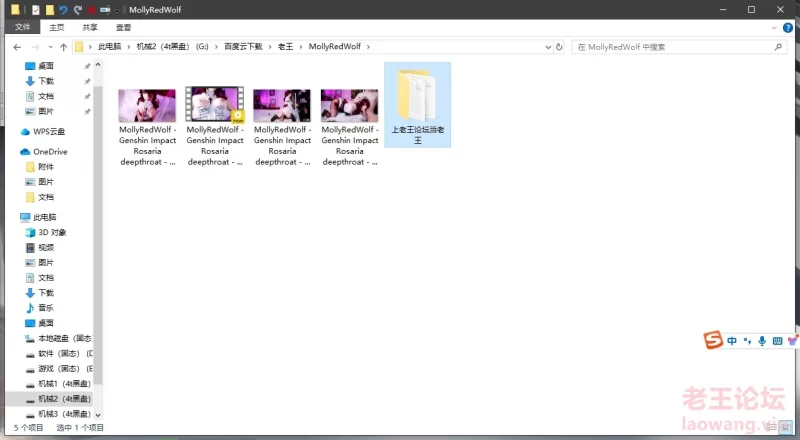
Task: Go back with the Back arrow
Action: [x=17, y=47]
